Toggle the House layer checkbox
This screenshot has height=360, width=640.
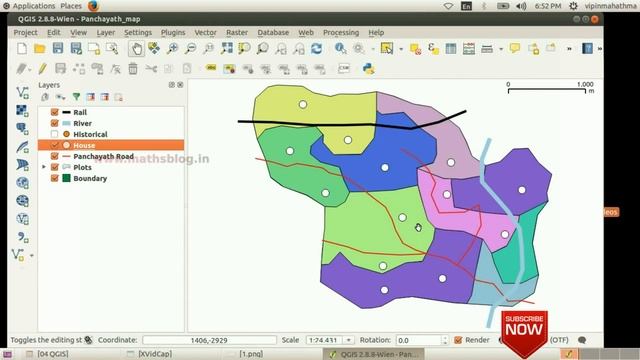(55, 145)
